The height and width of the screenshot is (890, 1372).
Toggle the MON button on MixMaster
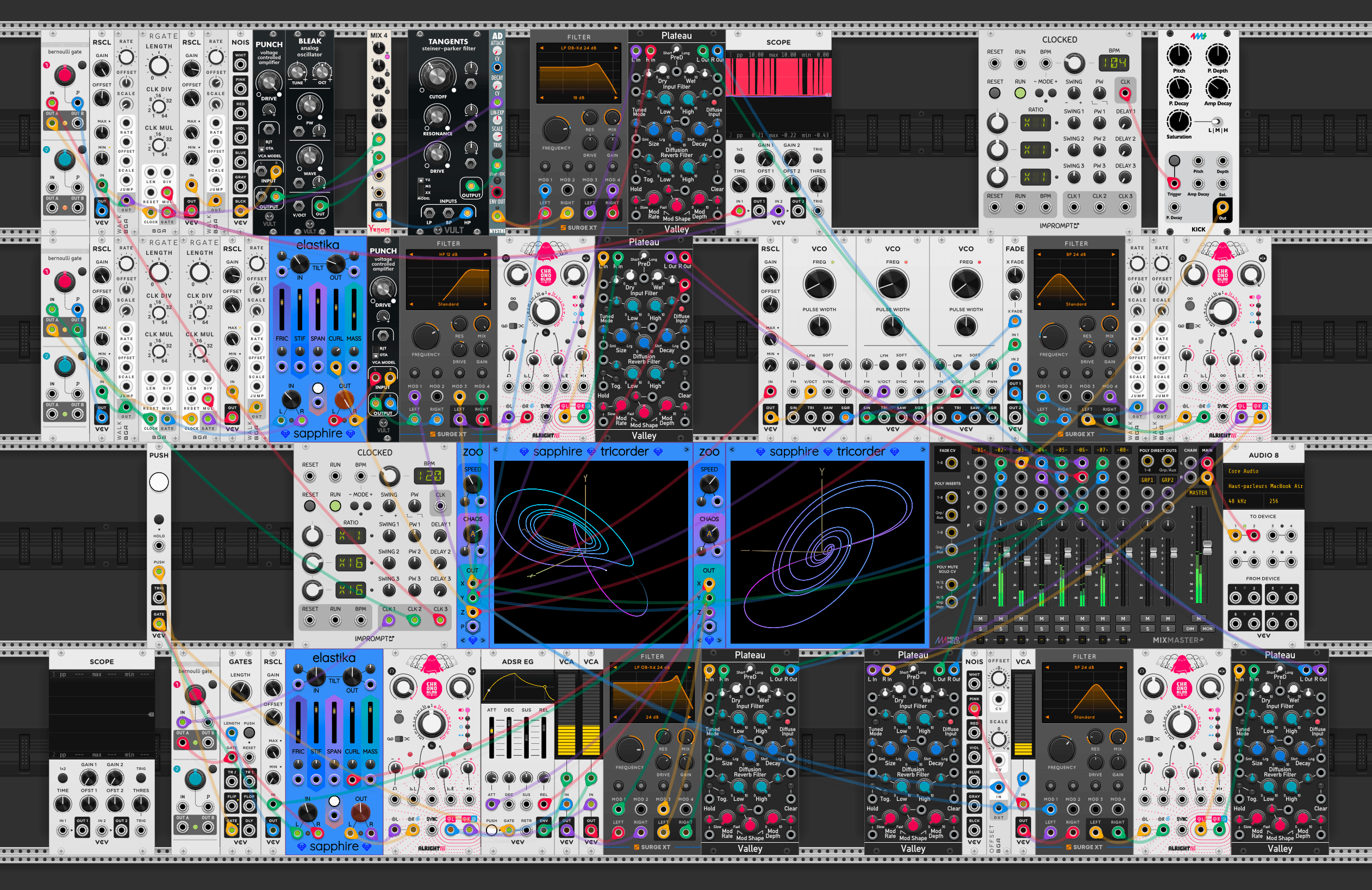click(1207, 629)
